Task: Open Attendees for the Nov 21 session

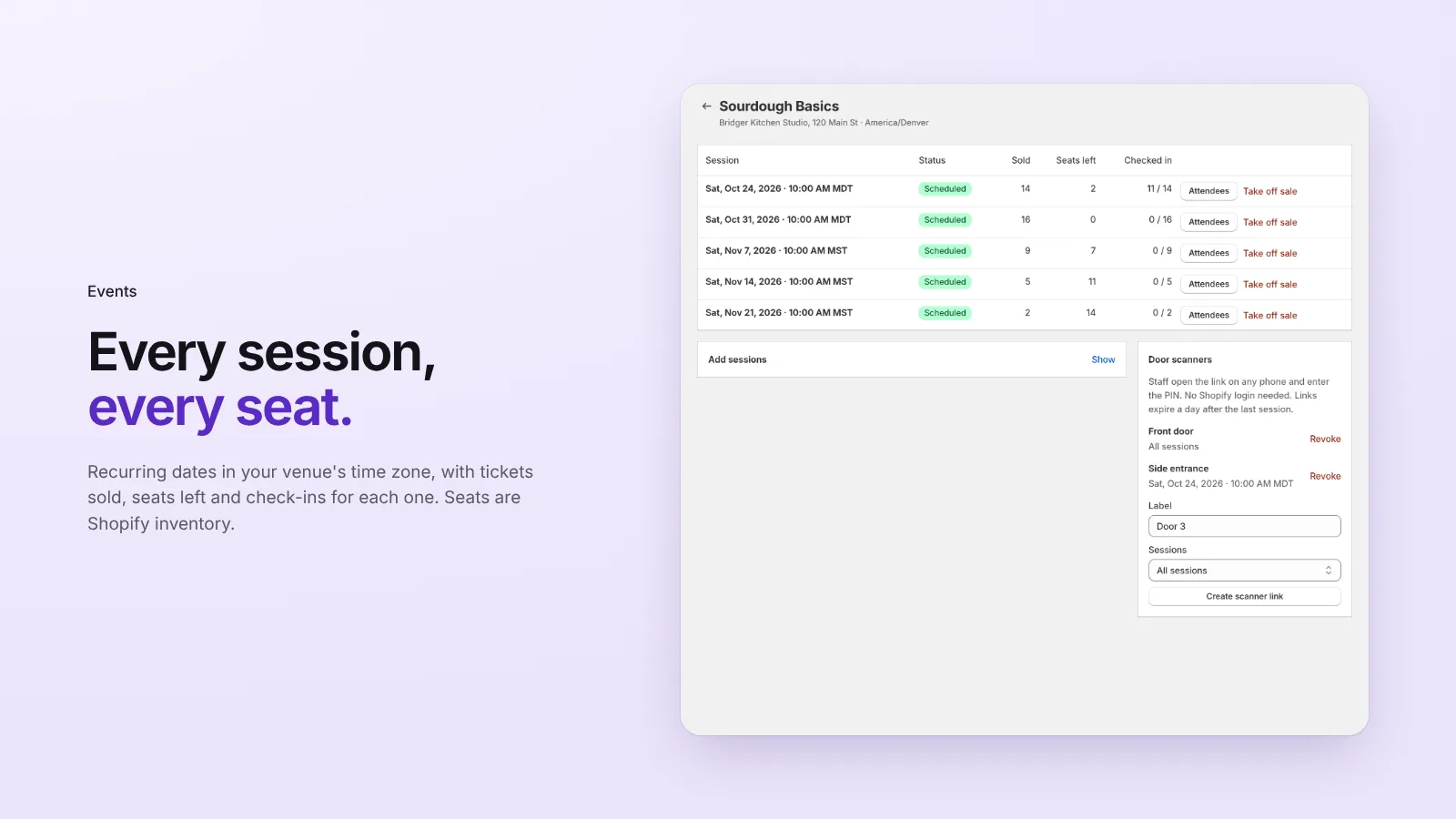Action: point(1208,315)
